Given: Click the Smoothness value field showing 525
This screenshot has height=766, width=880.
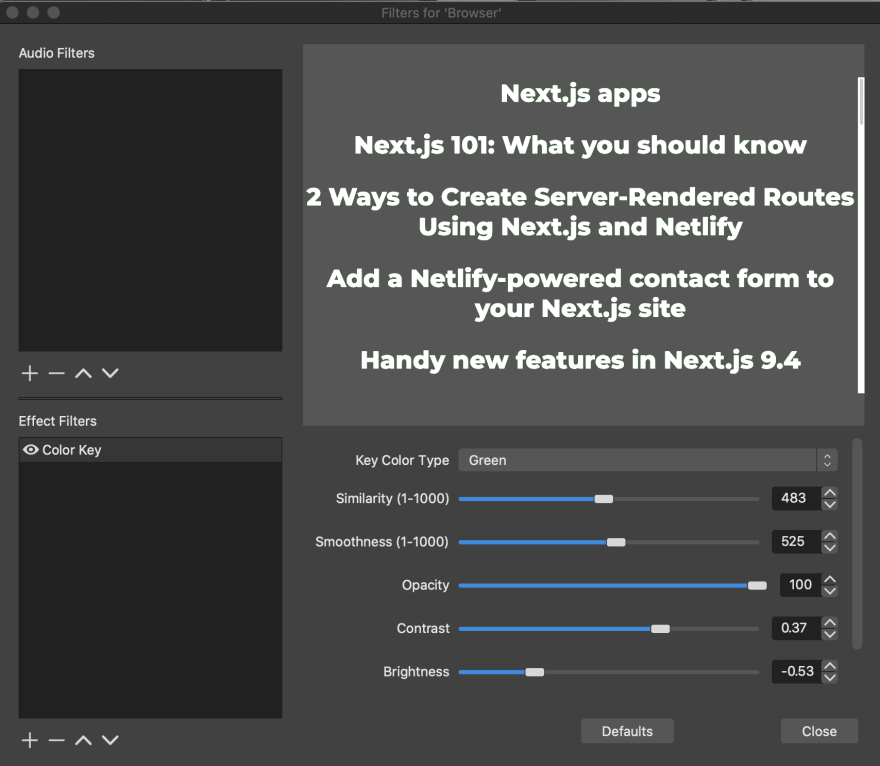Looking at the screenshot, I should click(x=796, y=542).
